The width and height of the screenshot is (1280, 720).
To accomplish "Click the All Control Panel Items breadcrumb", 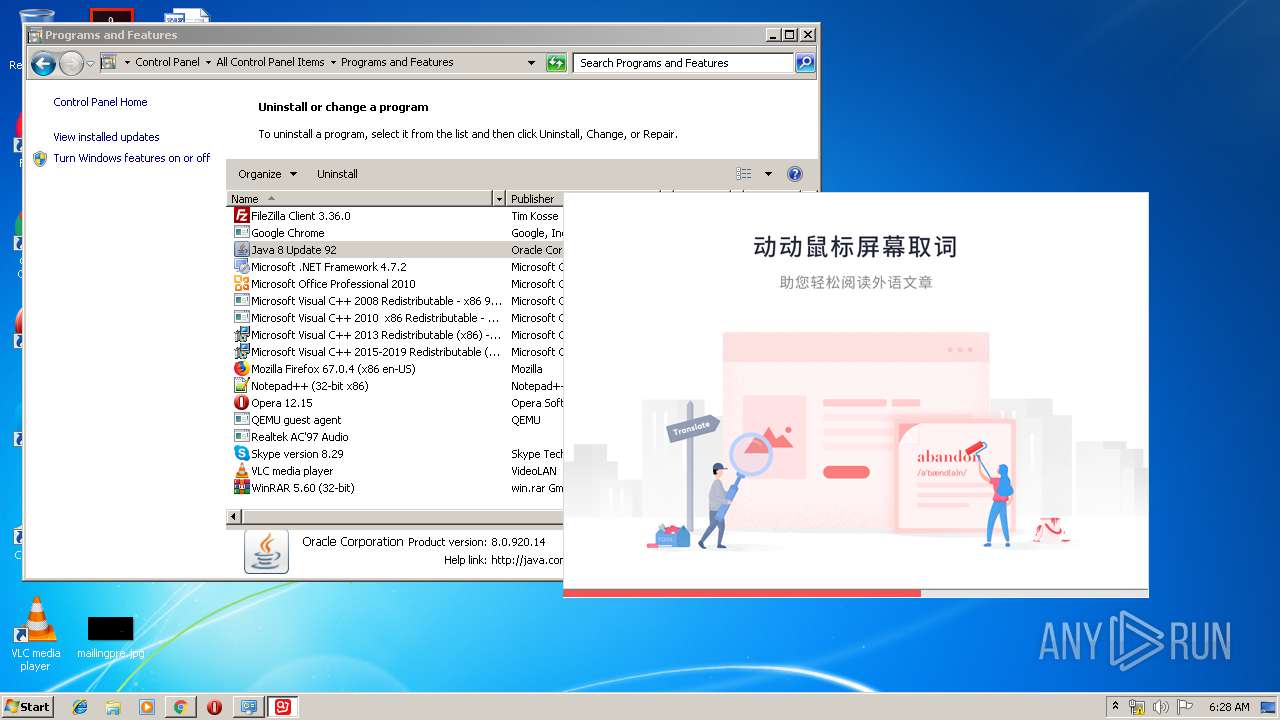I will click(270, 62).
